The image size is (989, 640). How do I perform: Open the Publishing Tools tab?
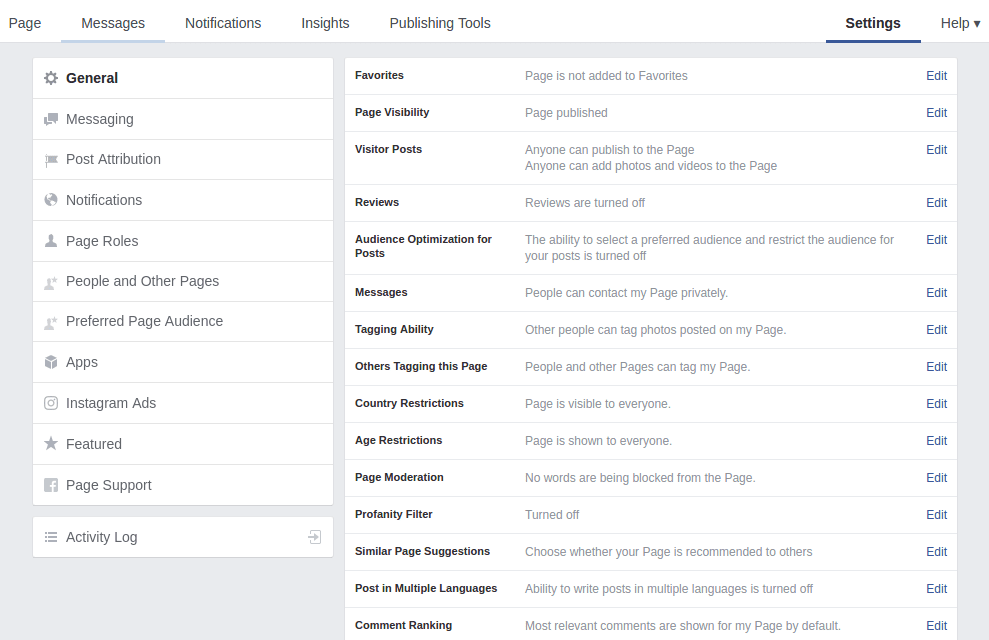(440, 23)
